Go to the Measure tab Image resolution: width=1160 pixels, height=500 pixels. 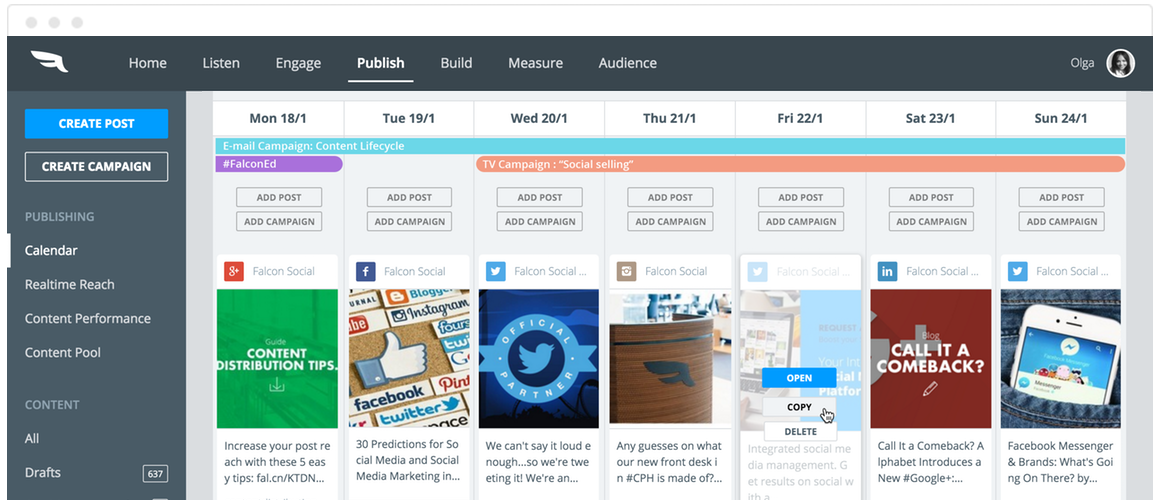[536, 64]
